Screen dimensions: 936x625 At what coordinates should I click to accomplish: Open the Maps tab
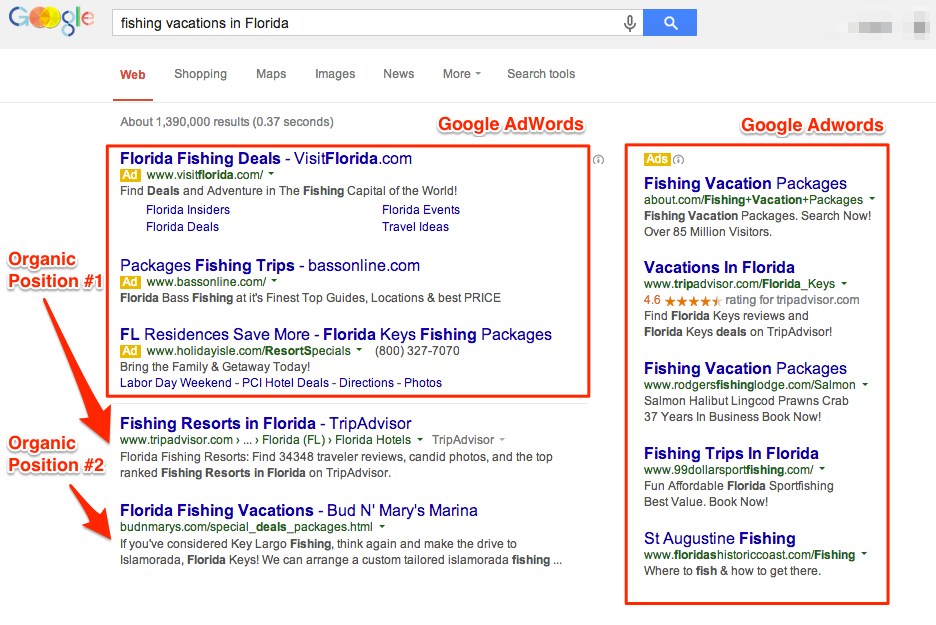coord(271,74)
